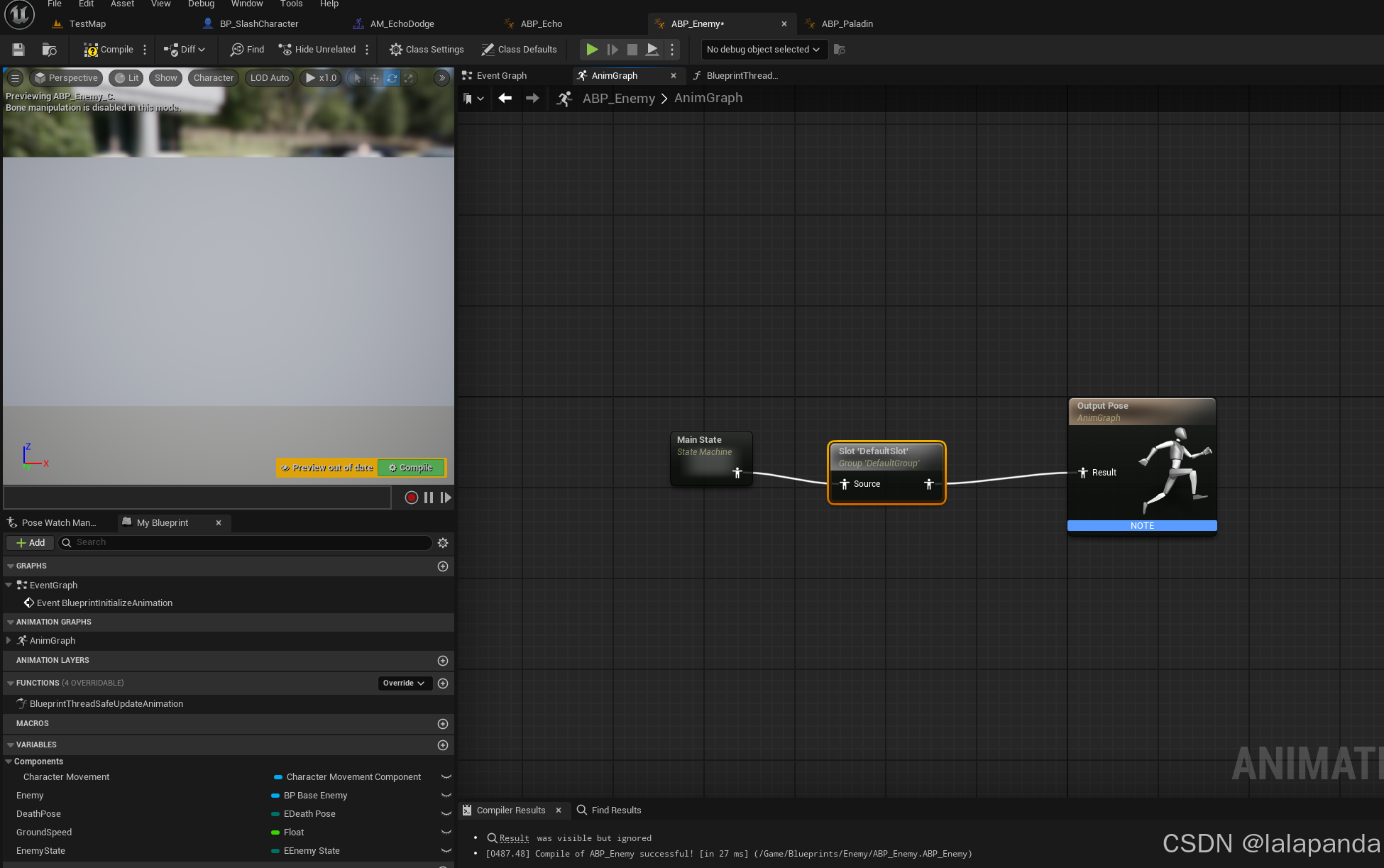Switch to the Event Graph tab
1384x868 pixels.
[x=501, y=76]
